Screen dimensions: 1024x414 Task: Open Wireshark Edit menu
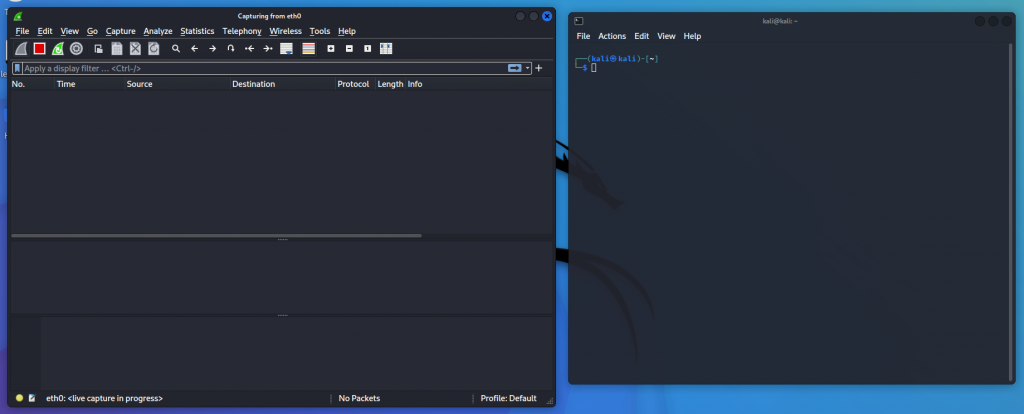(45, 31)
